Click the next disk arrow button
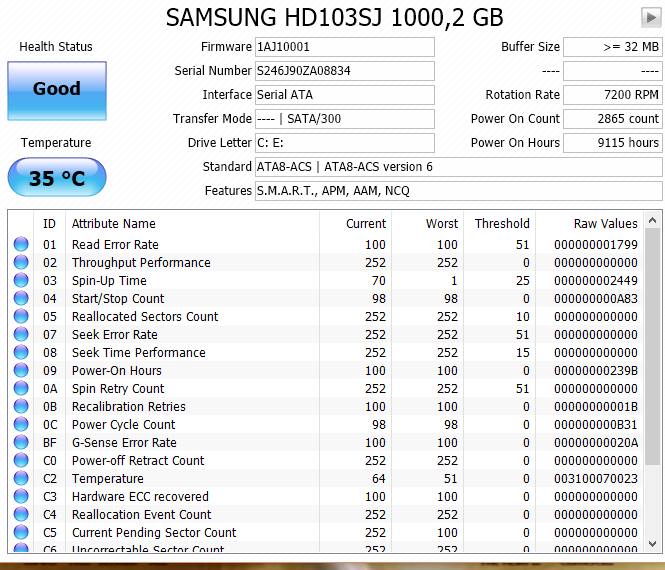Viewport: 665px width, 570px height. coord(651,18)
